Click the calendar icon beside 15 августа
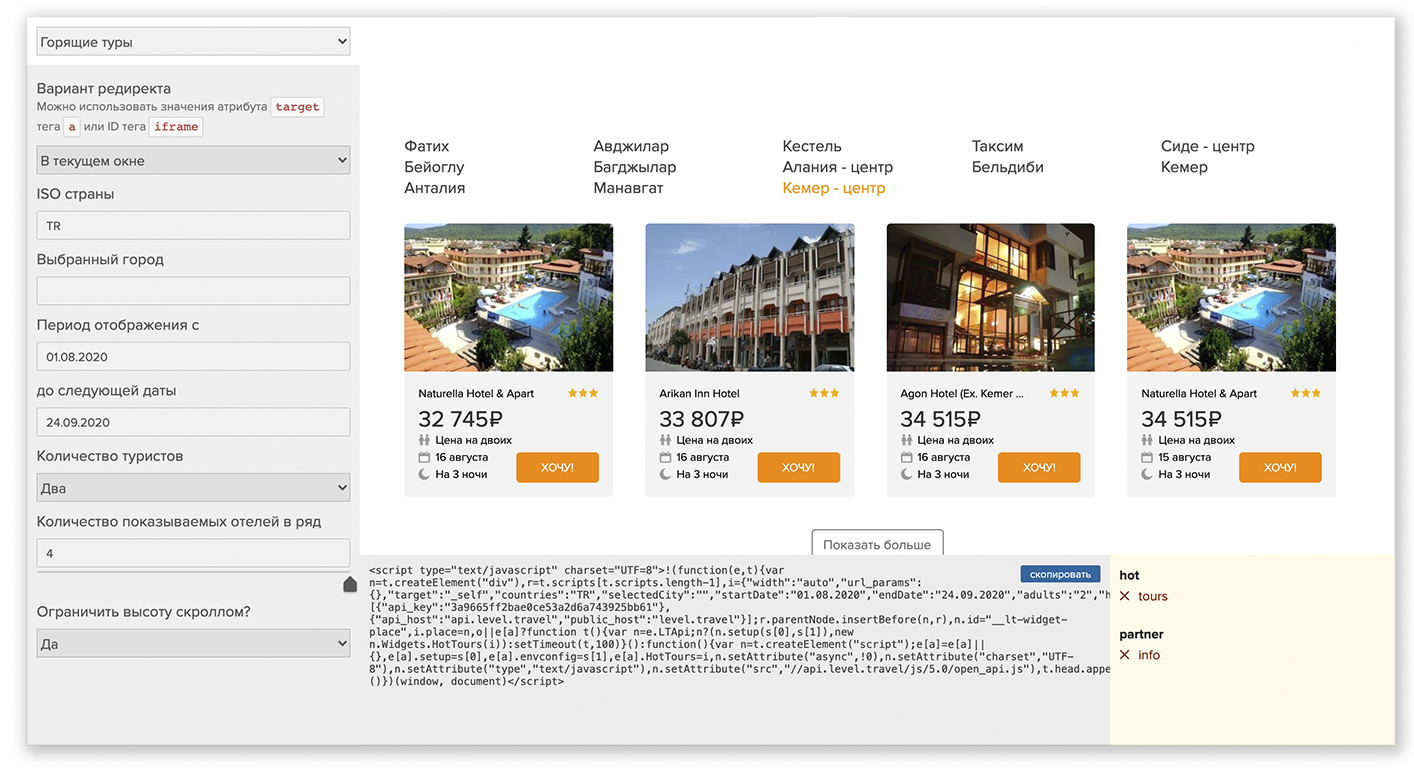Image resolution: width=1414 pixels, height=775 pixels. (1147, 457)
